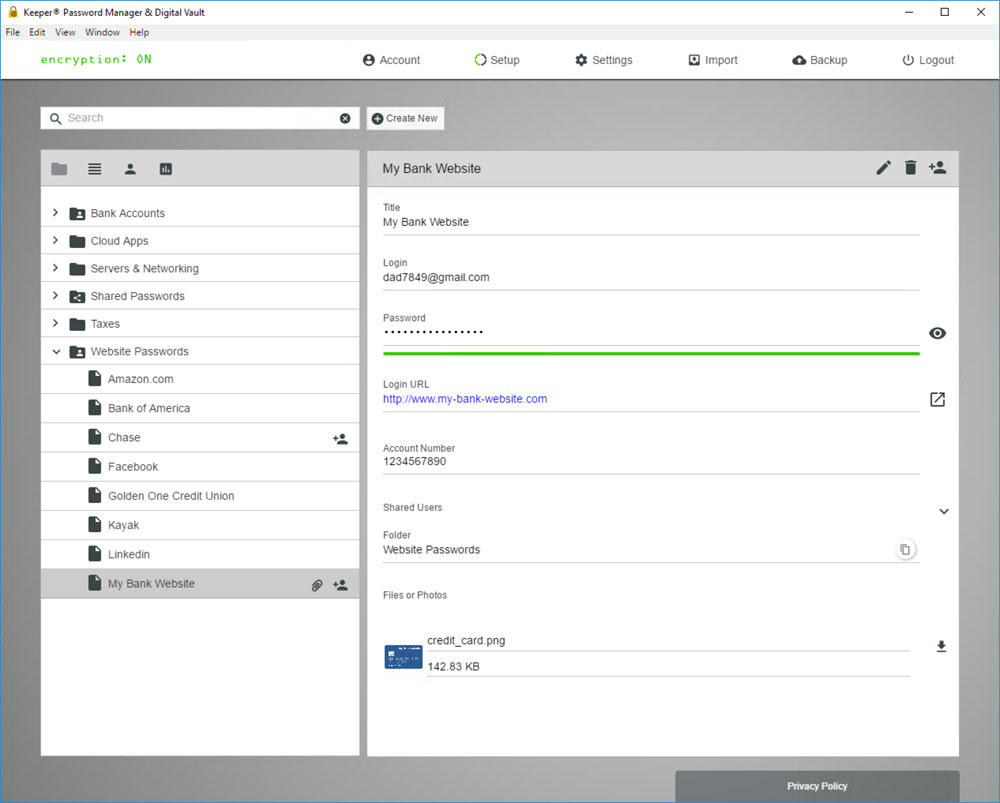
Task: Click the Keeper lock icon in title bar
Action: pyautogui.click(x=13, y=11)
